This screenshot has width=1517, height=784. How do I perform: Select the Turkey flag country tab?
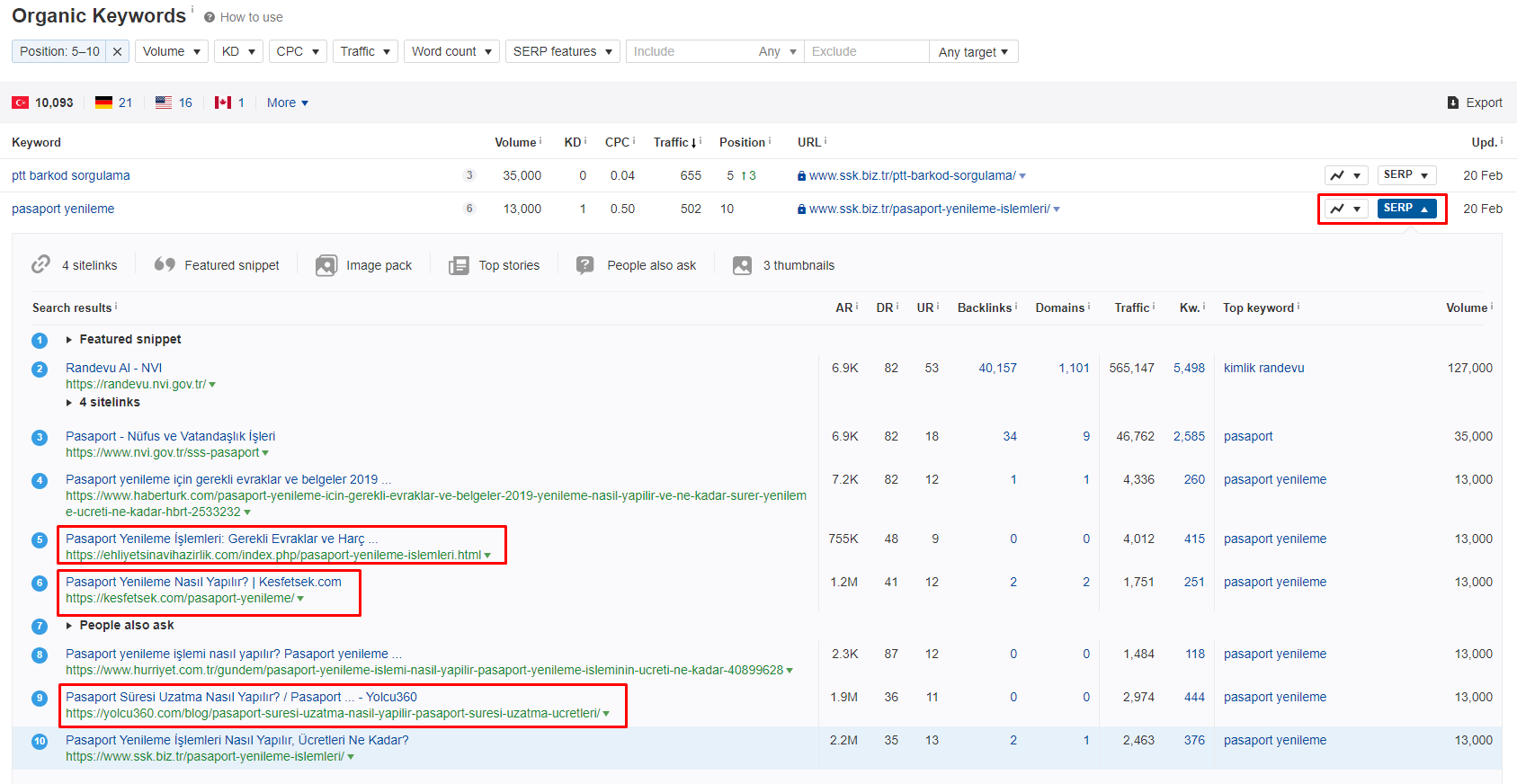click(x=42, y=102)
